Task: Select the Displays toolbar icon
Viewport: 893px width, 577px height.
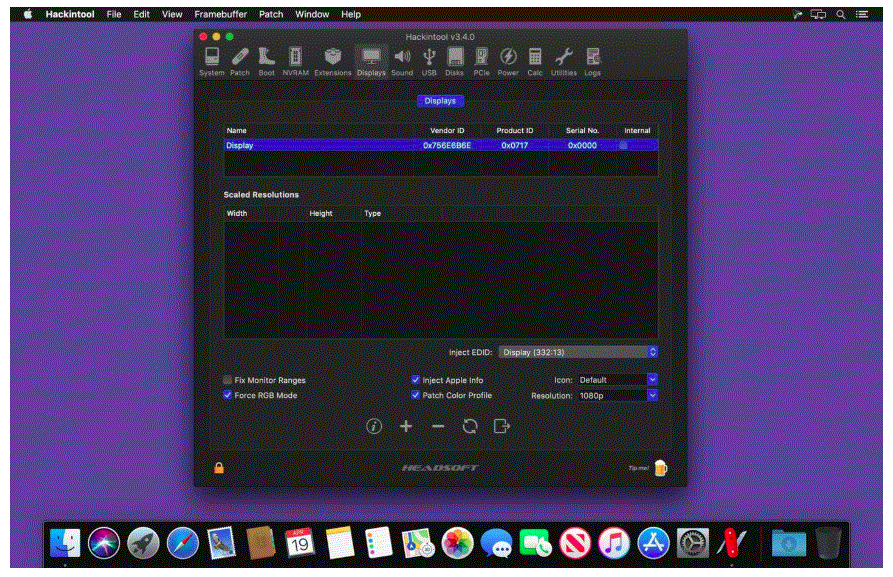Action: [x=371, y=62]
